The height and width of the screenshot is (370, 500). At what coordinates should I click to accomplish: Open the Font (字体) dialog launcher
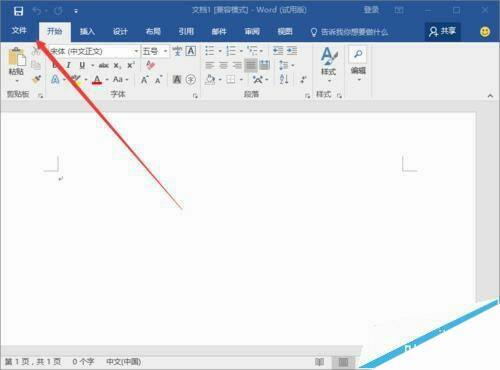point(195,96)
